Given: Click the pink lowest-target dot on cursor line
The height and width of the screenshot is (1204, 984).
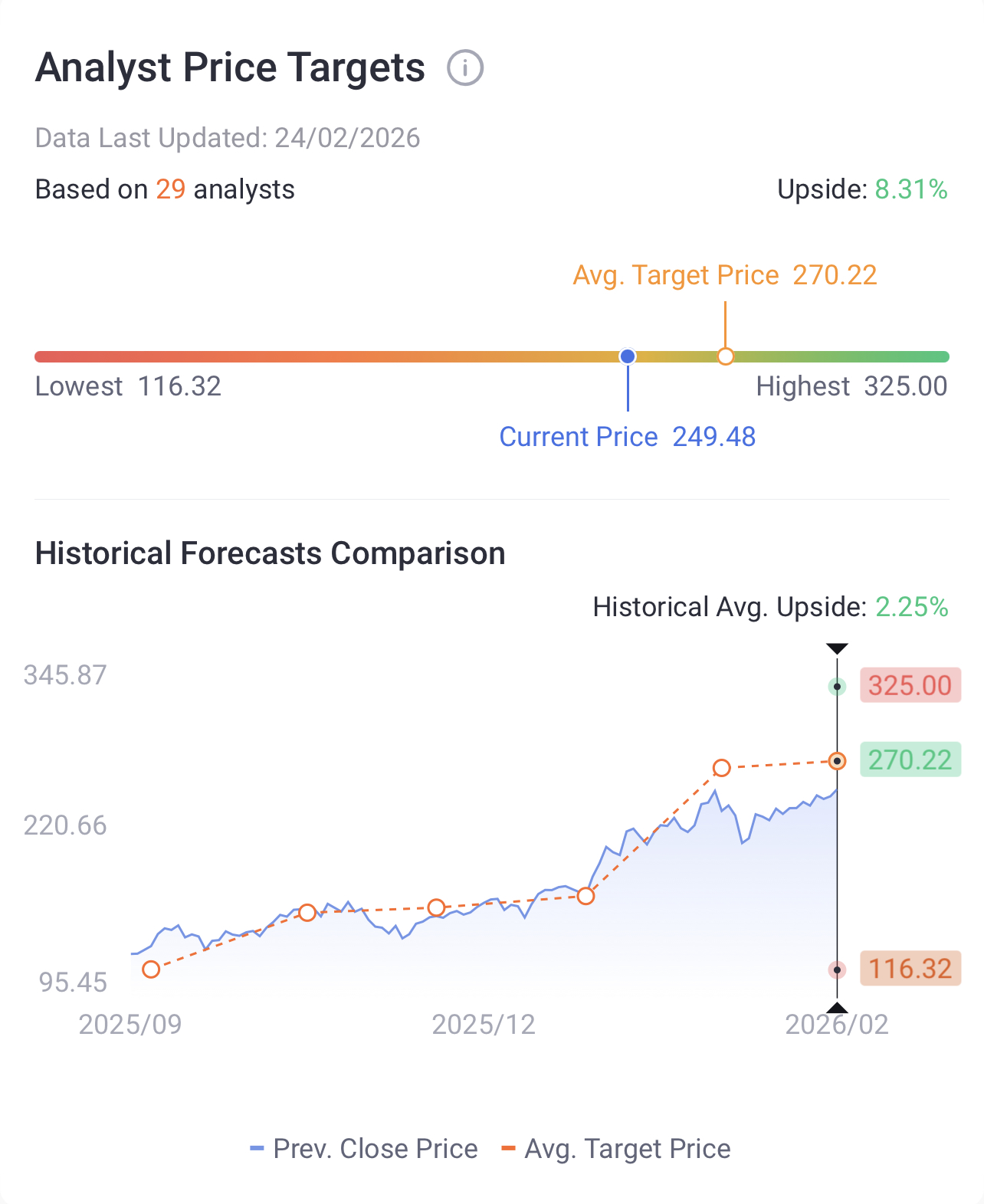Looking at the screenshot, I should click(838, 970).
